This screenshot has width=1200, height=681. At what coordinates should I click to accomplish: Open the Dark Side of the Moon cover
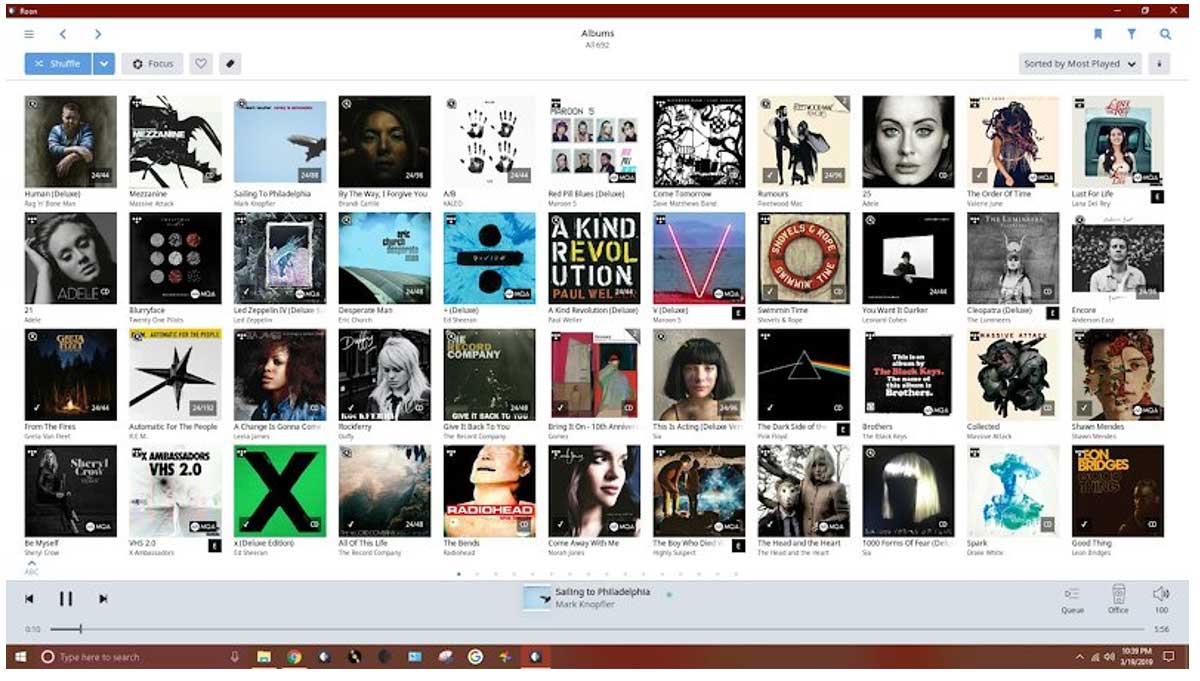(x=803, y=374)
